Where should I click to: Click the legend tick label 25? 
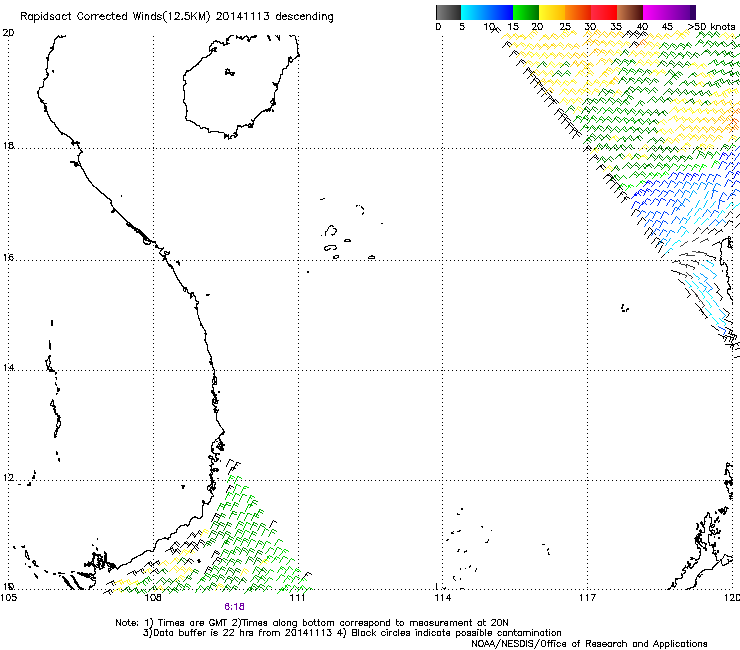(565, 26)
